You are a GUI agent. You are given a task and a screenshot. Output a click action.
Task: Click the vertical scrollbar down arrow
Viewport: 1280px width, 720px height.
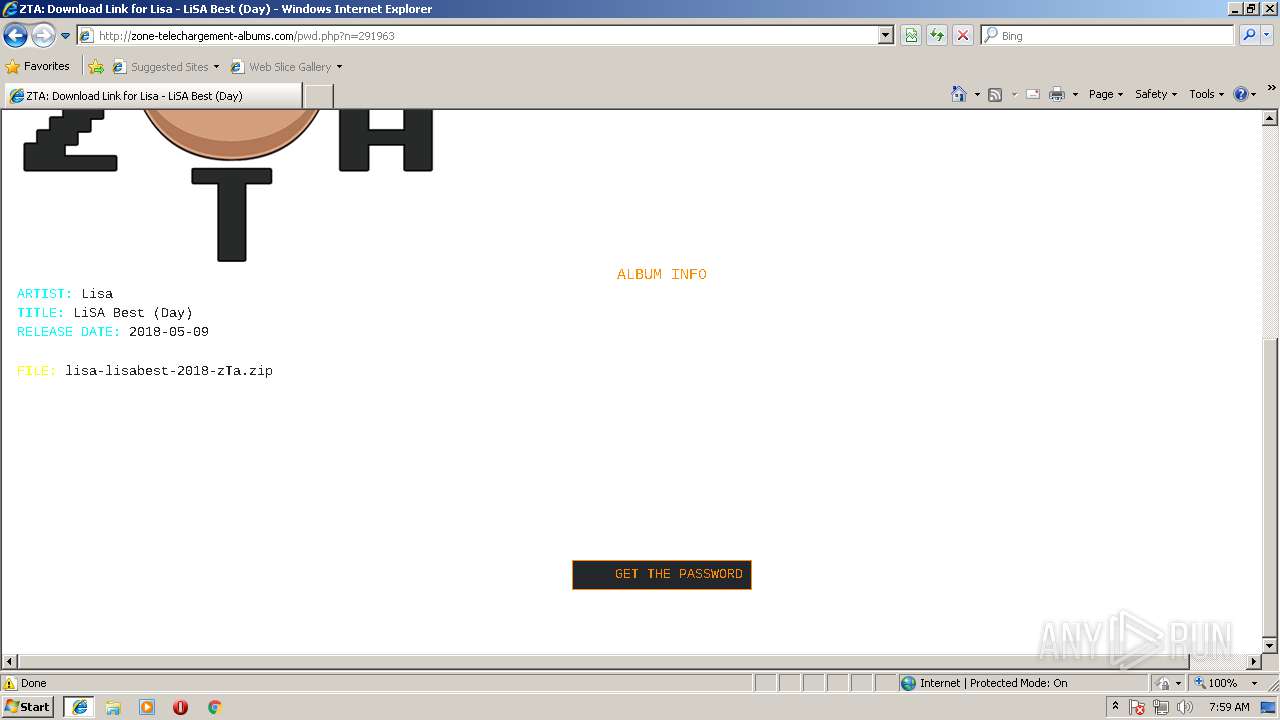(1270, 647)
